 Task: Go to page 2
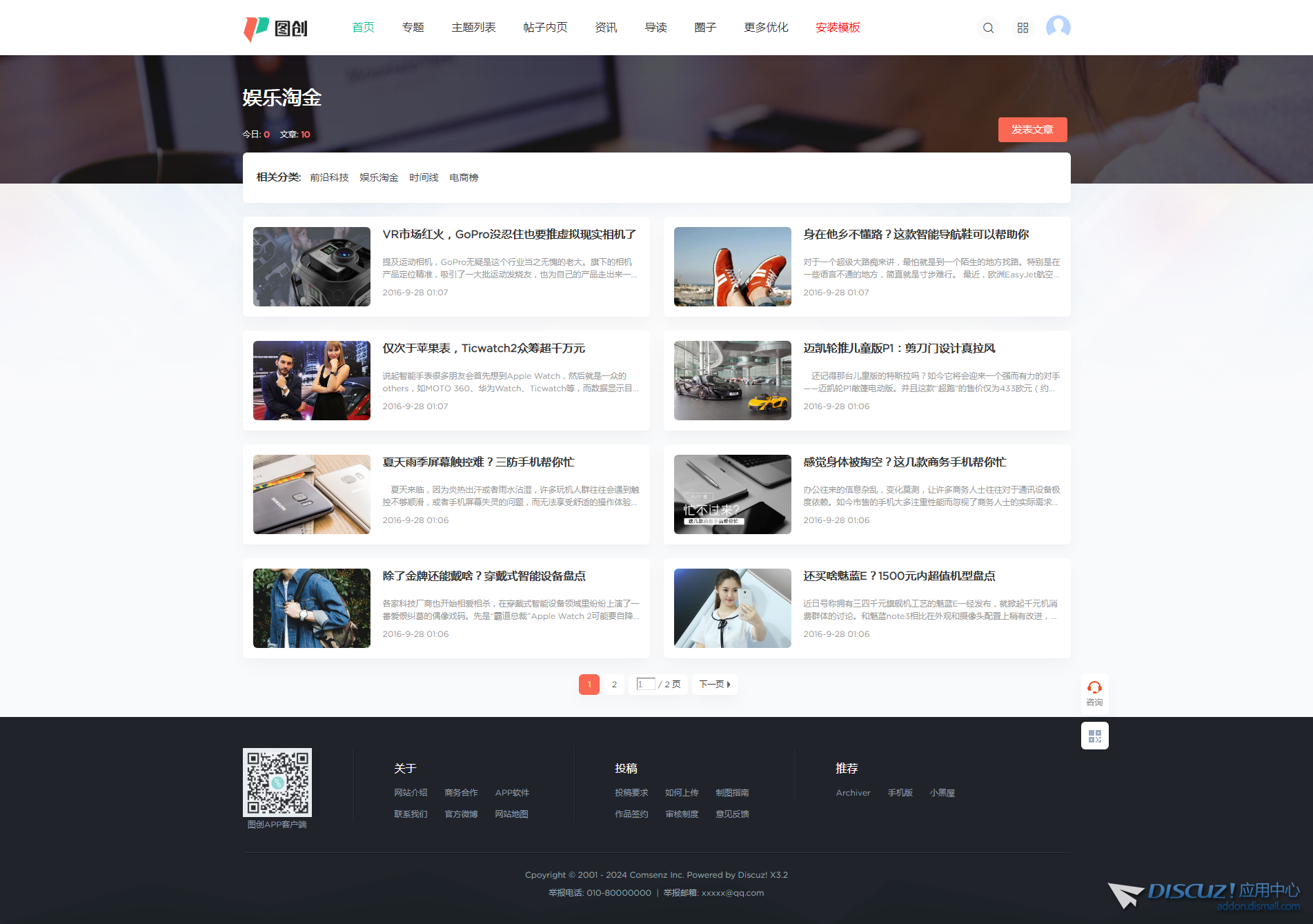tap(614, 685)
